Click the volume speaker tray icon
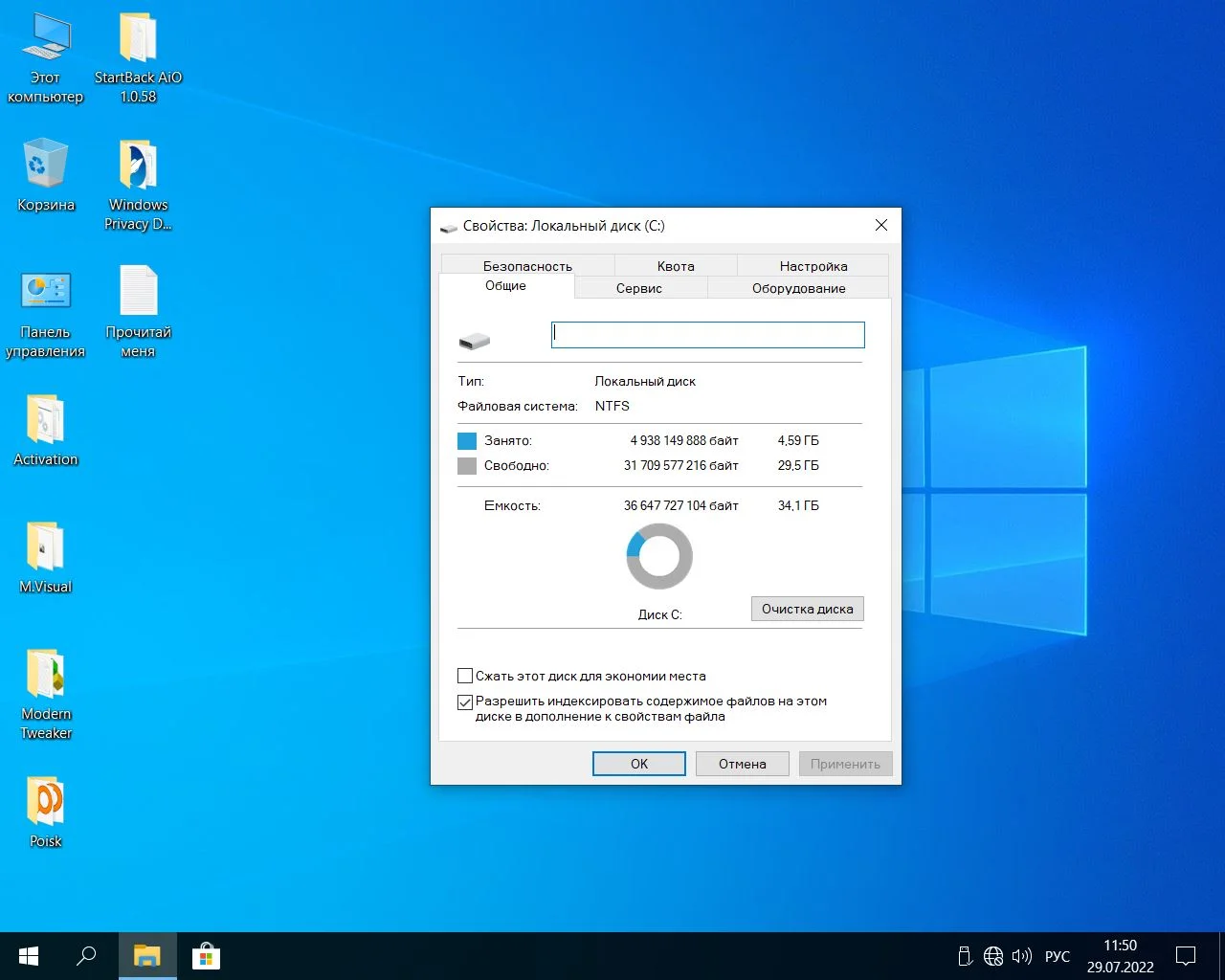This screenshot has height=980, width=1225. (1021, 956)
